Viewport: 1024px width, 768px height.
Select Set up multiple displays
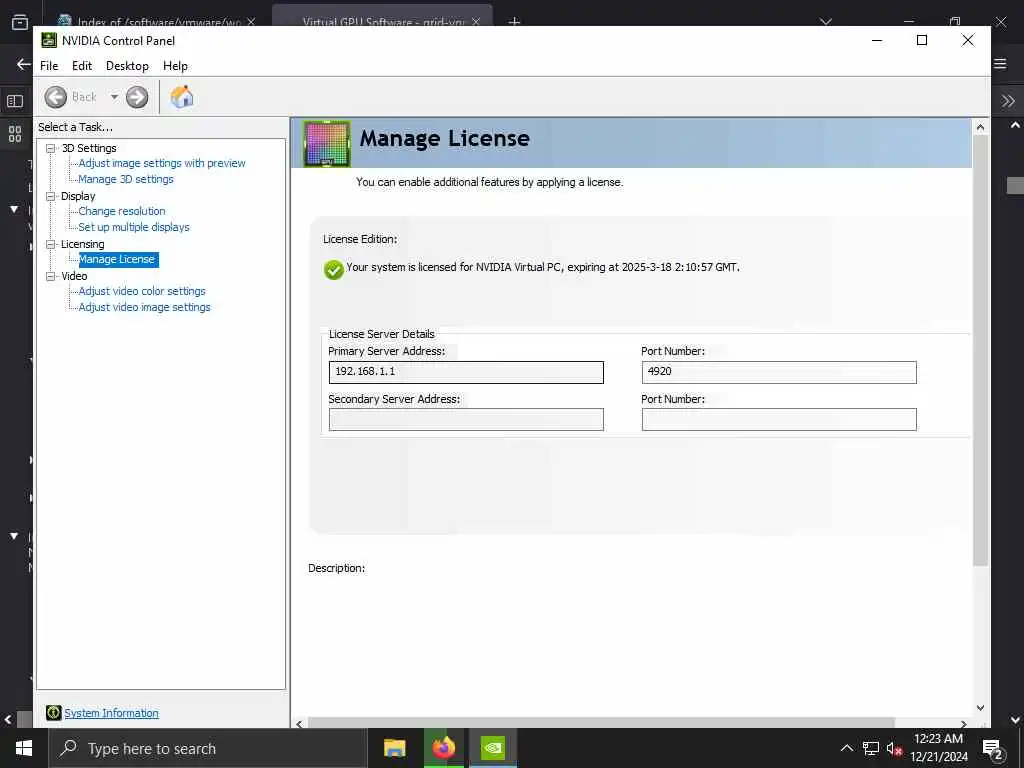(134, 227)
